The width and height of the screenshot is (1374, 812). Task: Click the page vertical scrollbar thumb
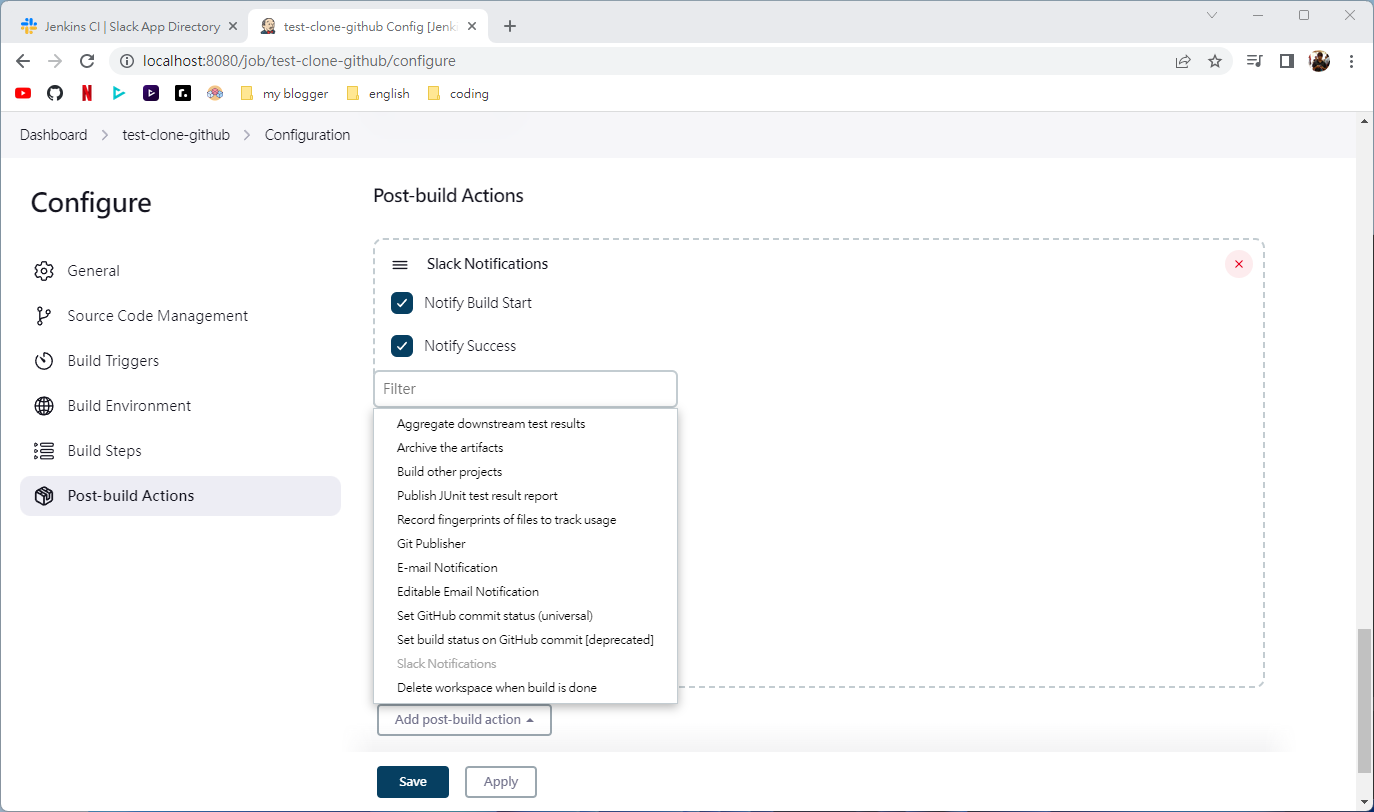[1365, 700]
